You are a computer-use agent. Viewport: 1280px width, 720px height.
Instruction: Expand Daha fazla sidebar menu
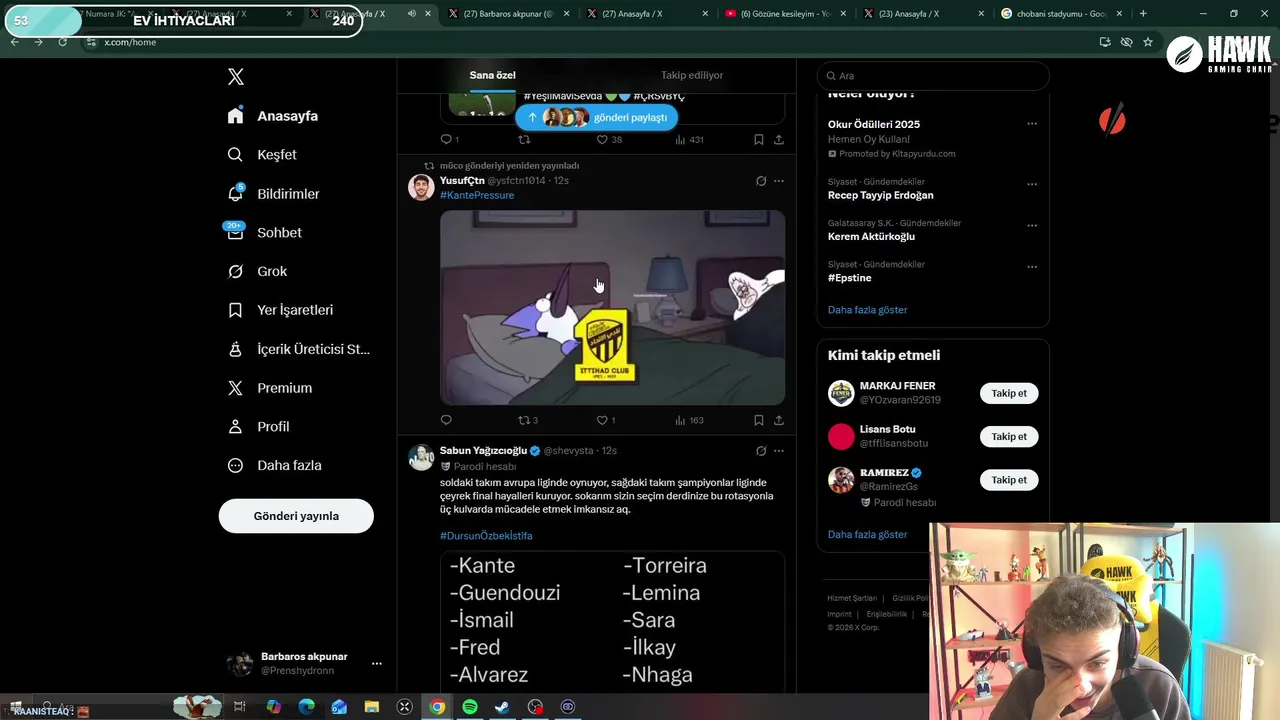(x=275, y=466)
